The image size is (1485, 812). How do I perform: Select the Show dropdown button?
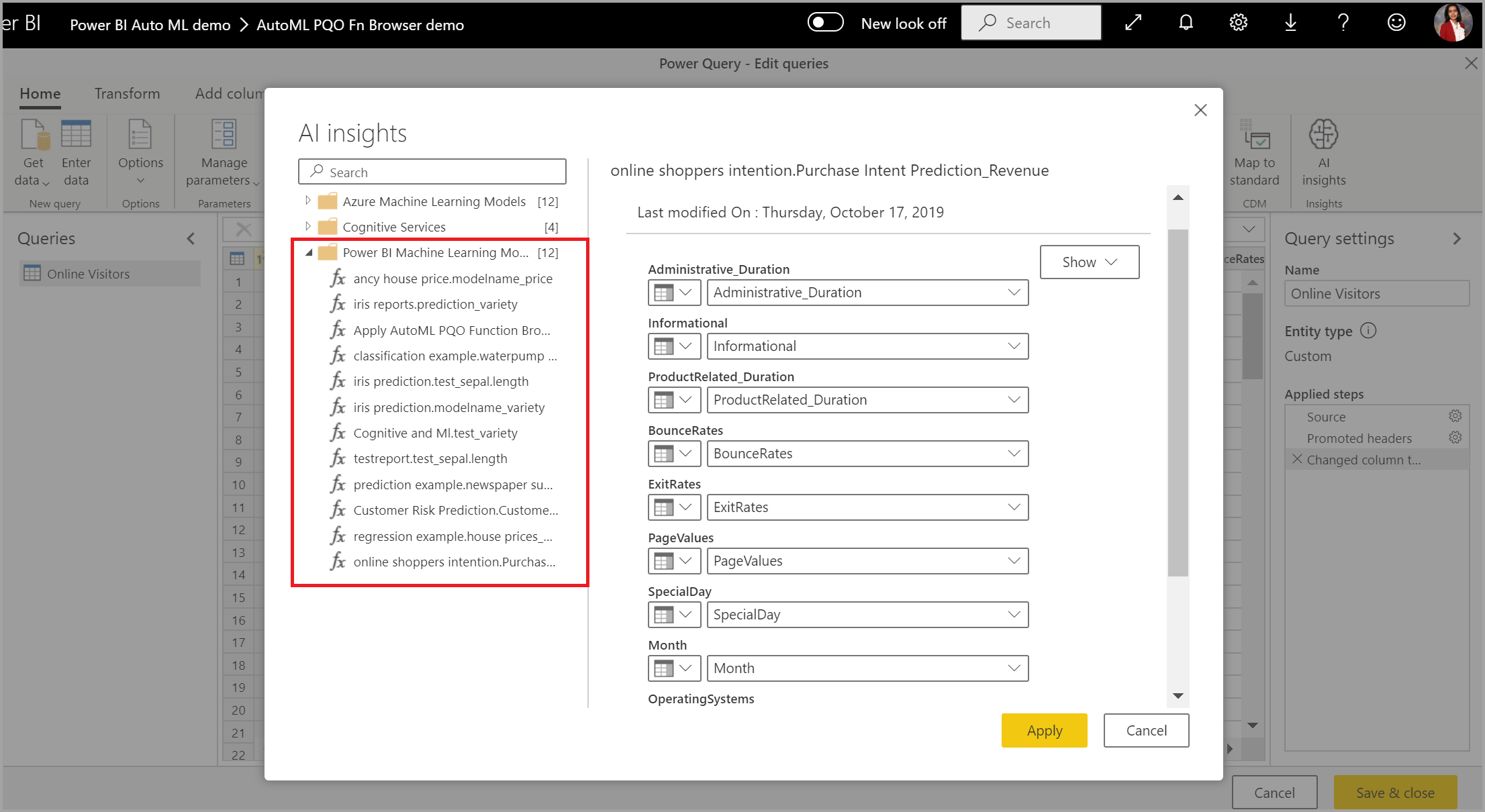point(1089,261)
